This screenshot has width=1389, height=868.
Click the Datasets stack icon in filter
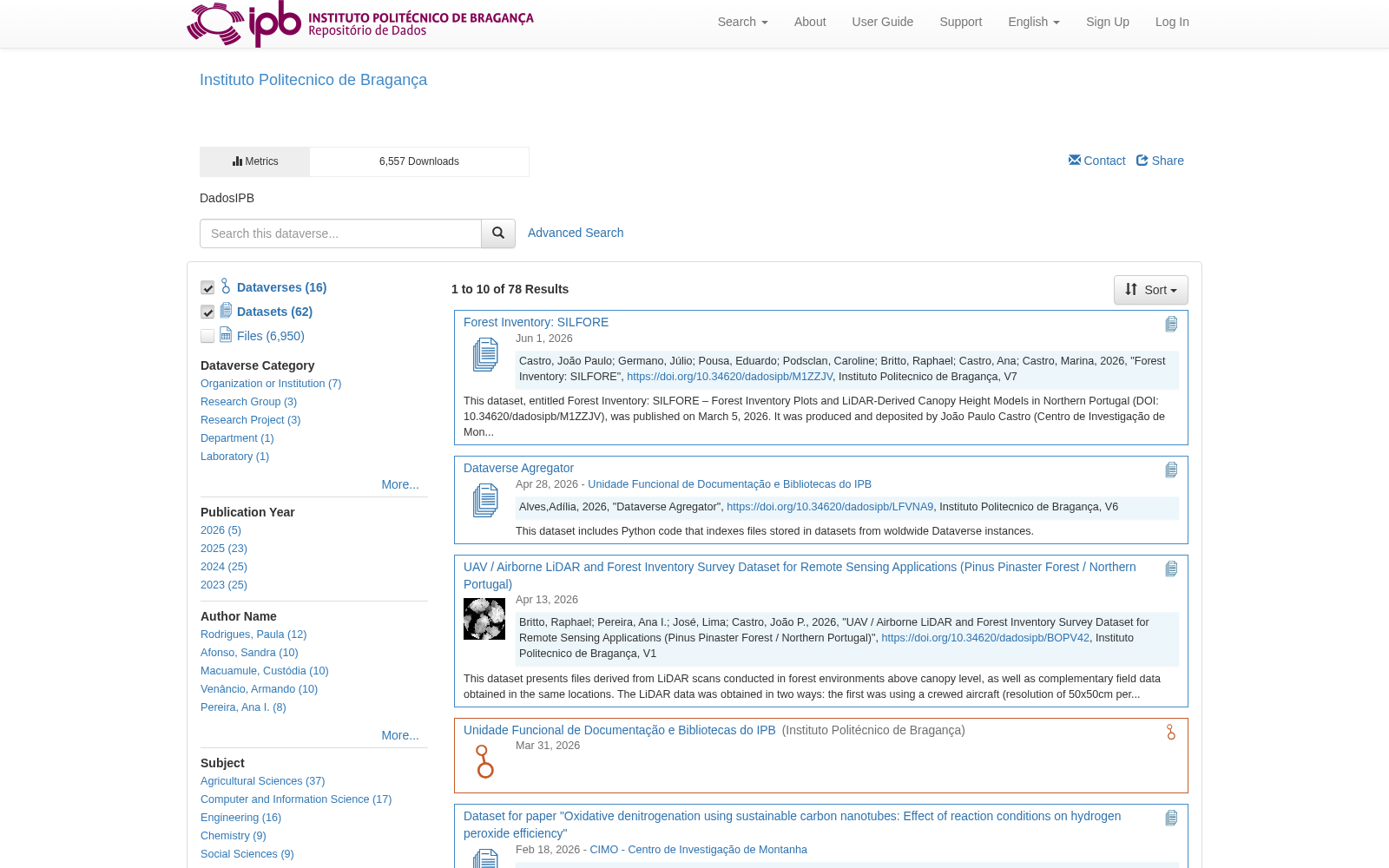click(226, 311)
